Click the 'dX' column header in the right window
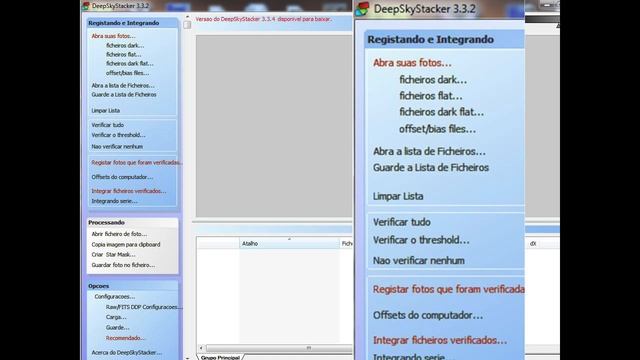The image size is (640, 360). point(533,244)
